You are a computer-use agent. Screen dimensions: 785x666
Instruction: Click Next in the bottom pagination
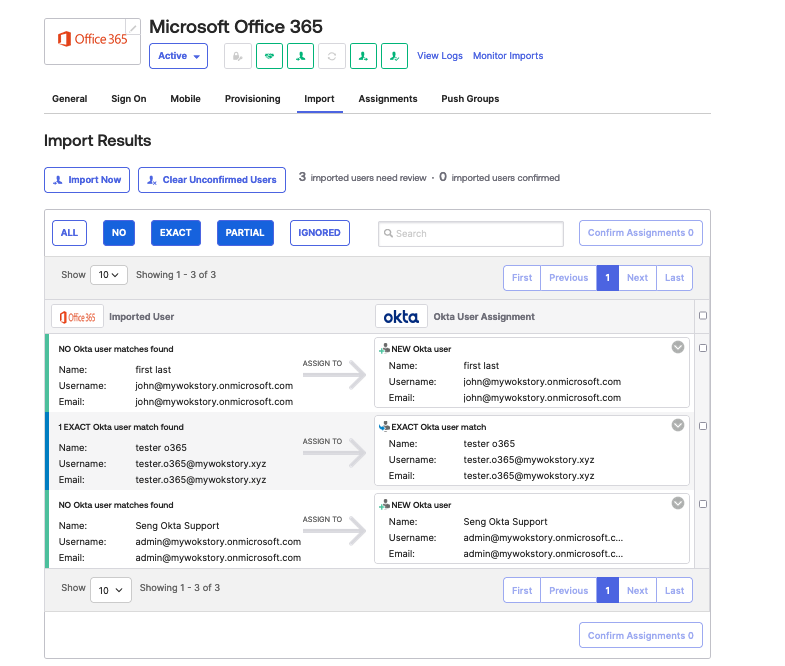pos(637,590)
